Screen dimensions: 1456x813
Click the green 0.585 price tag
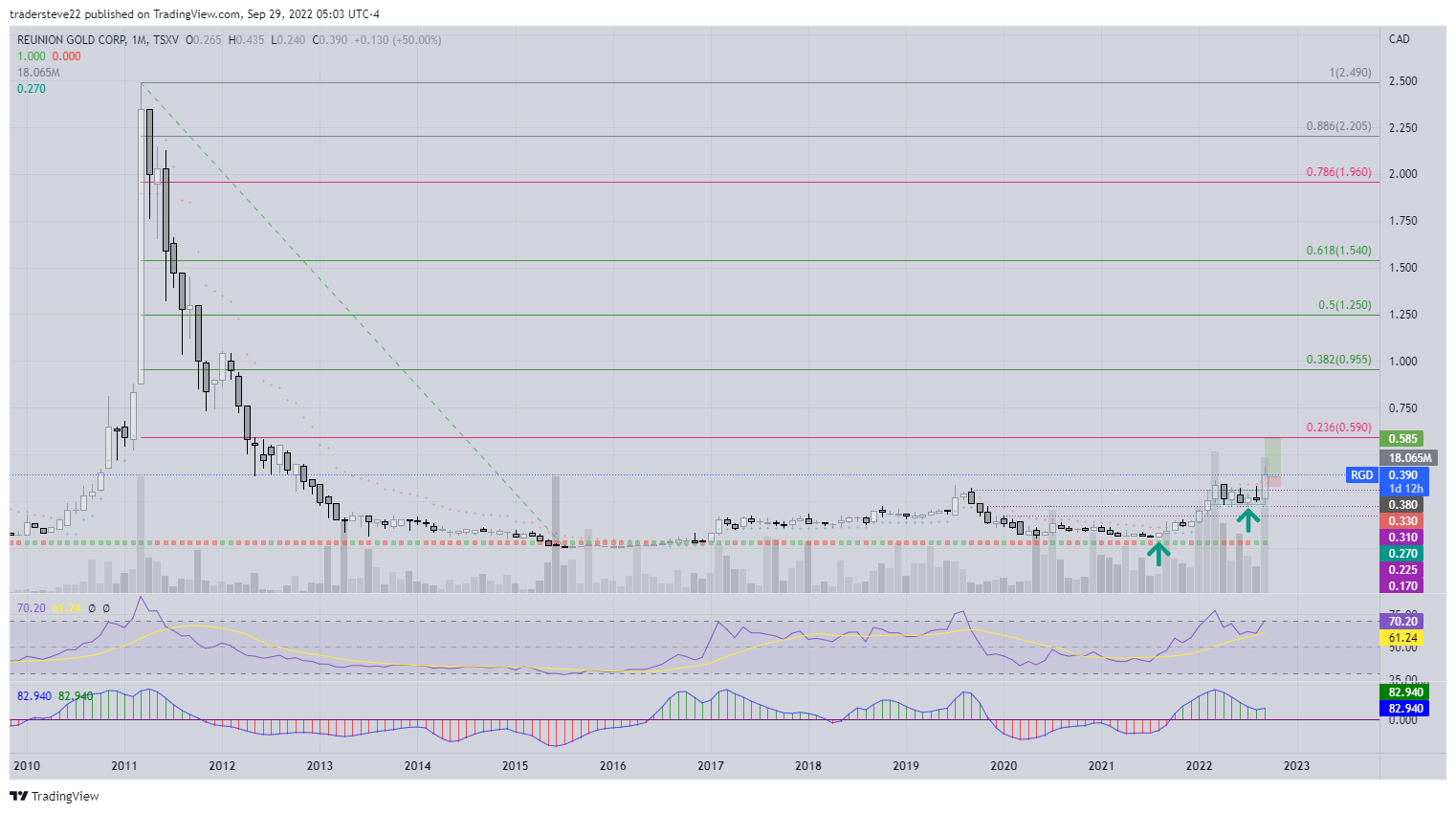click(x=1402, y=439)
